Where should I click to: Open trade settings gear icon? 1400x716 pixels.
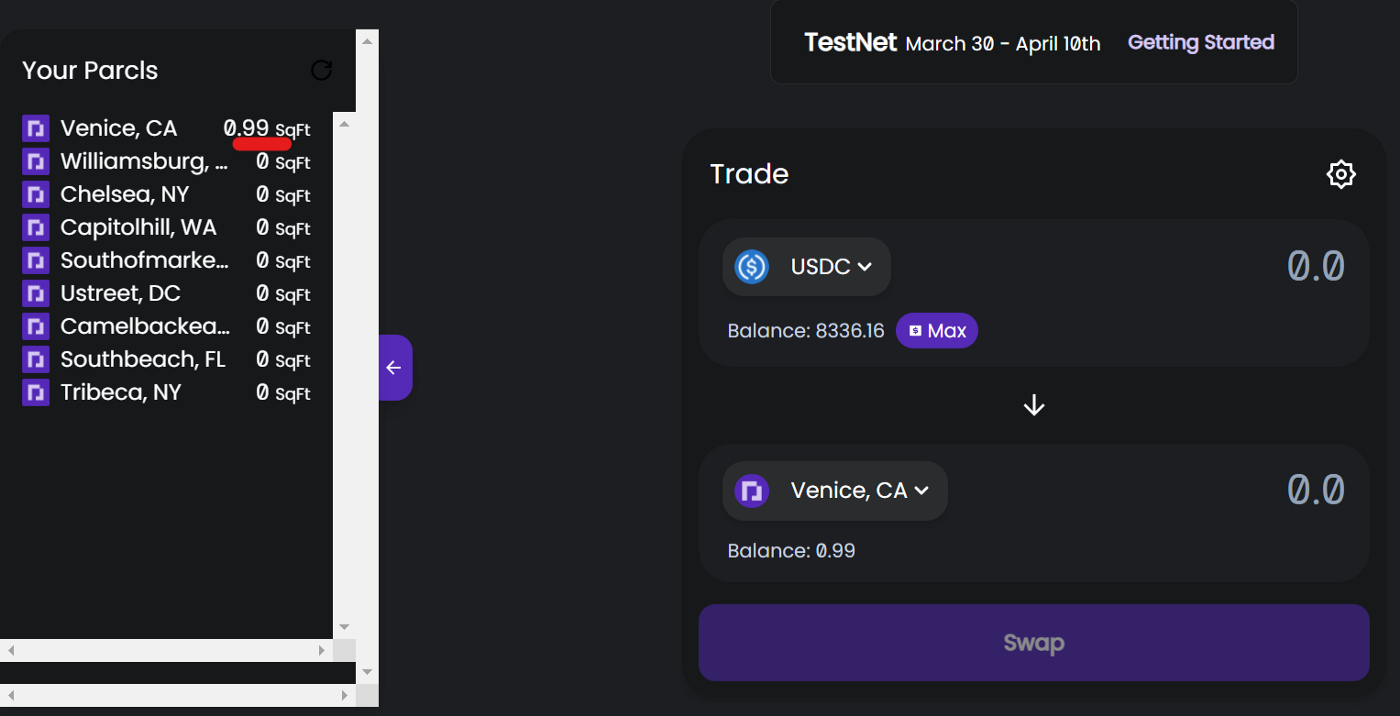click(1340, 174)
